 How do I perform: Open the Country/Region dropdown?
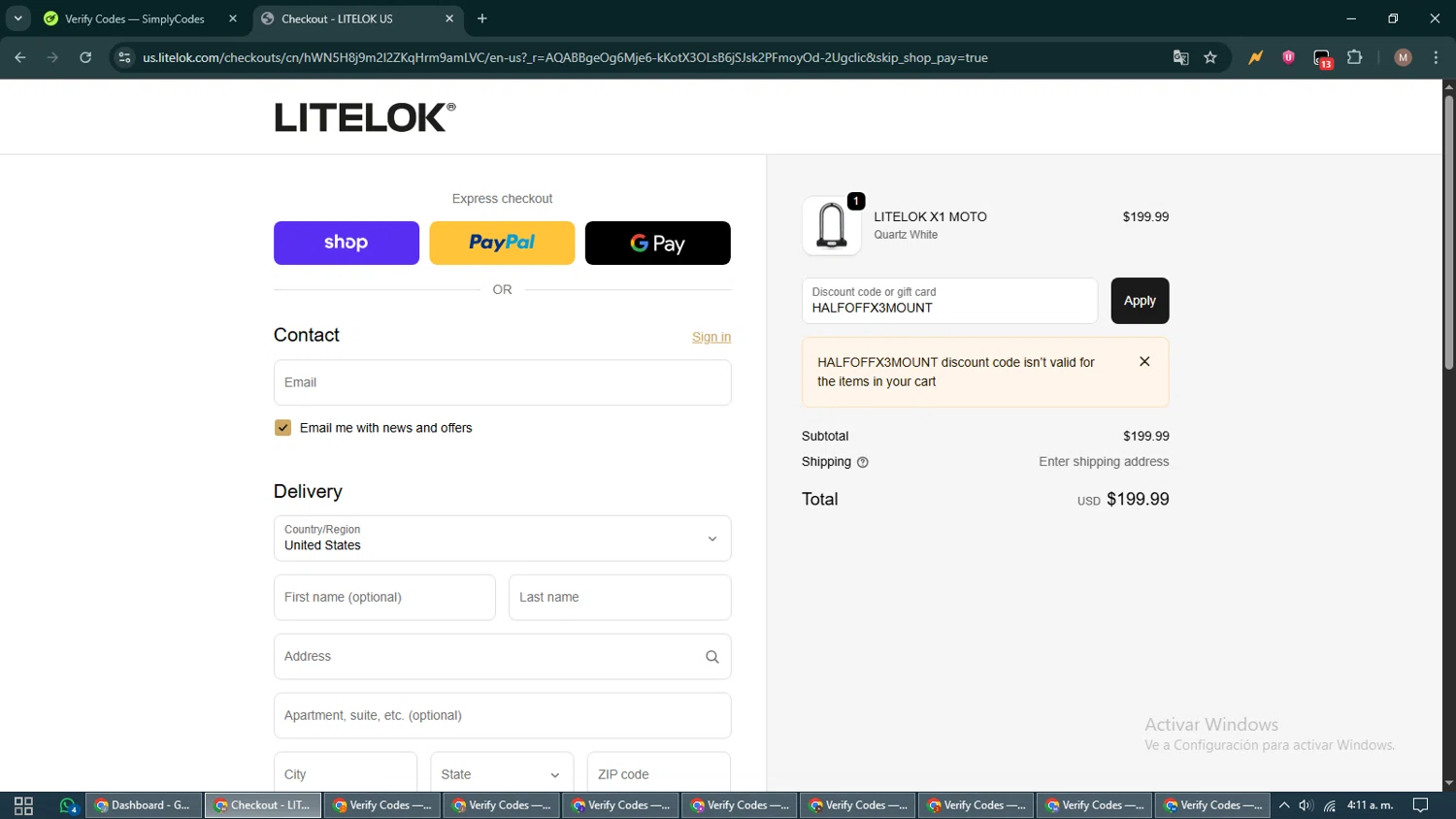502,539
